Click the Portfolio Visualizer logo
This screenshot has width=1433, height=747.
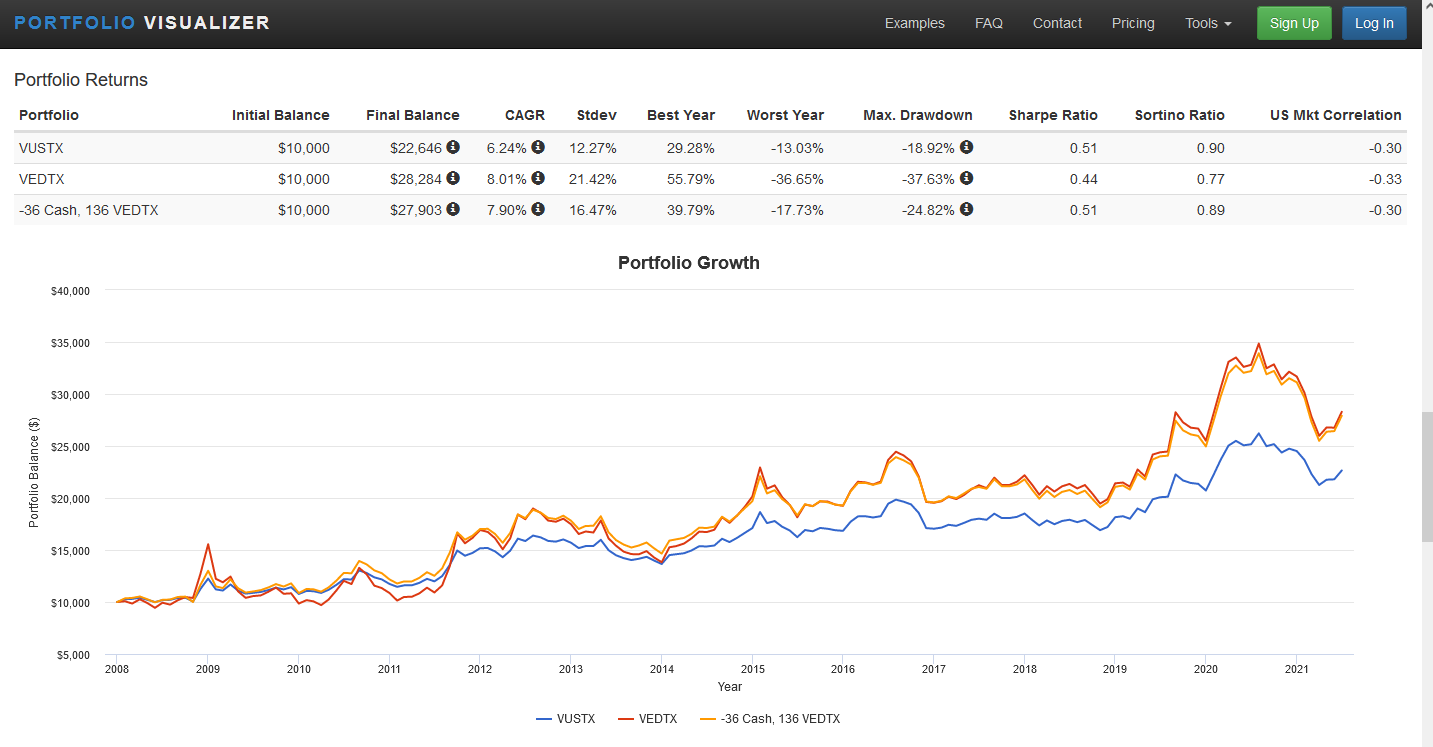tap(142, 22)
